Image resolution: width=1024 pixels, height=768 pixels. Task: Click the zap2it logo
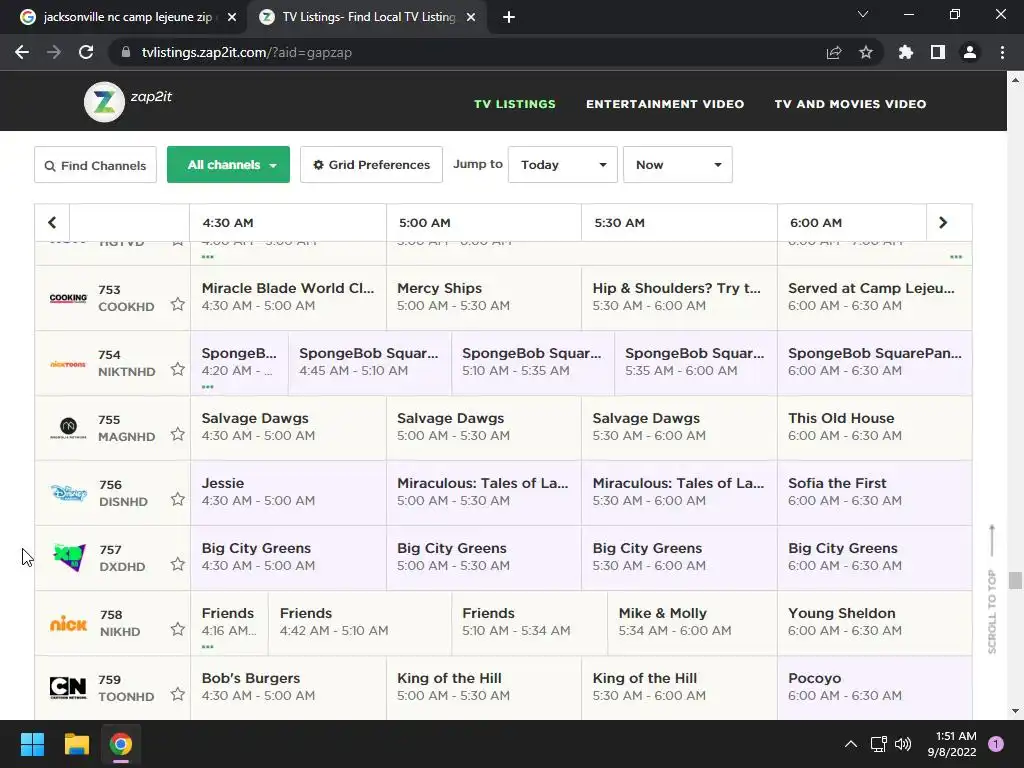128,101
